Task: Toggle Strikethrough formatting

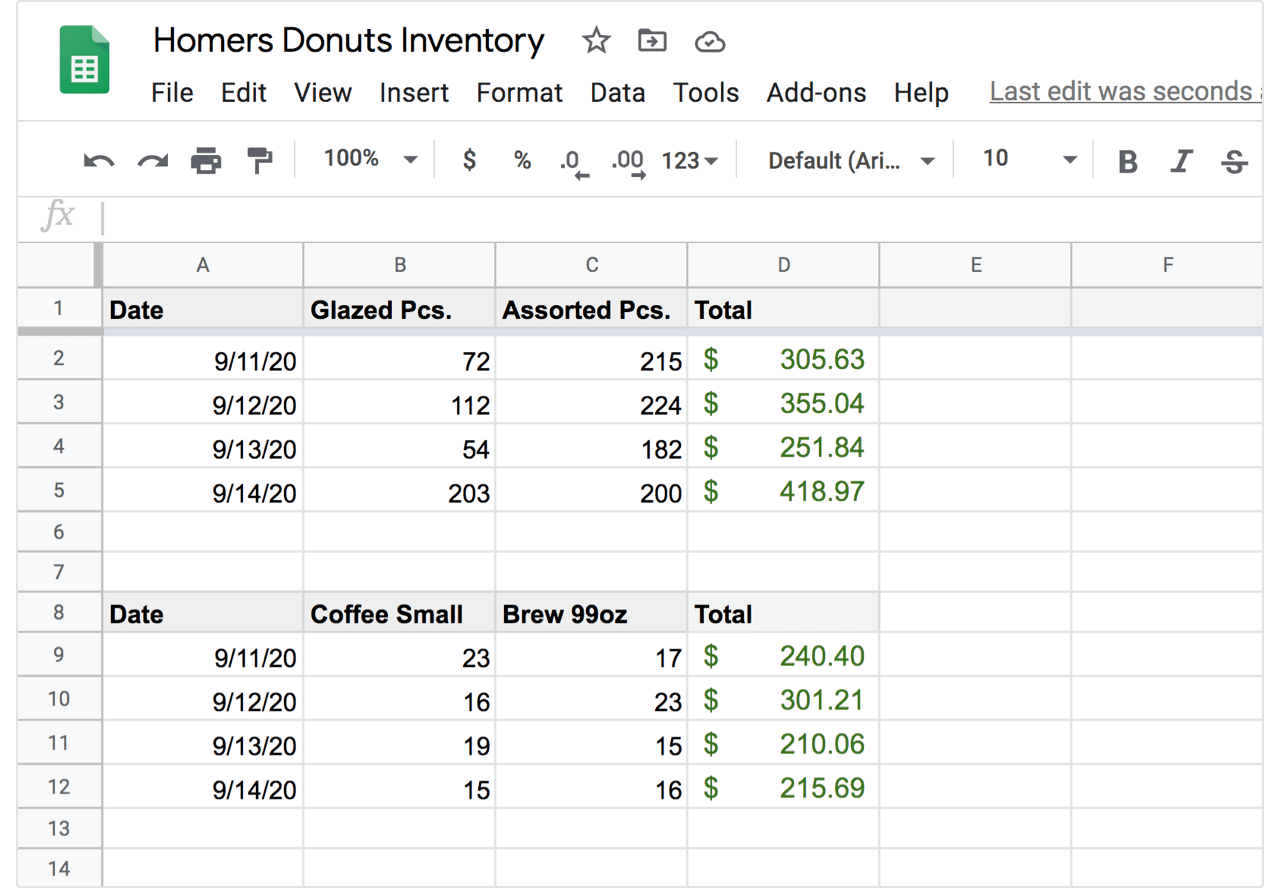Action: click(1235, 161)
